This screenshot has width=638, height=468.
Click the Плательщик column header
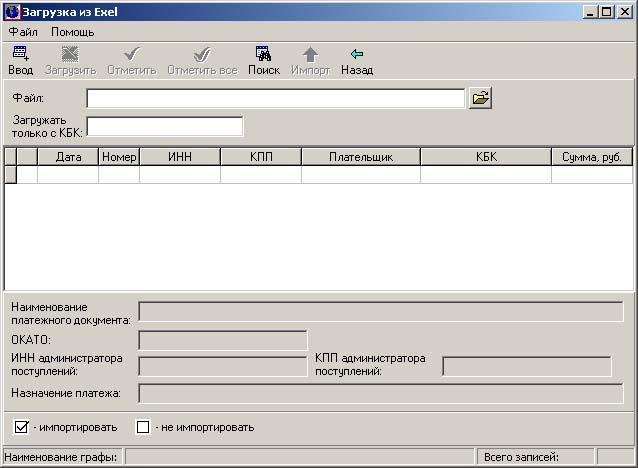(360, 156)
